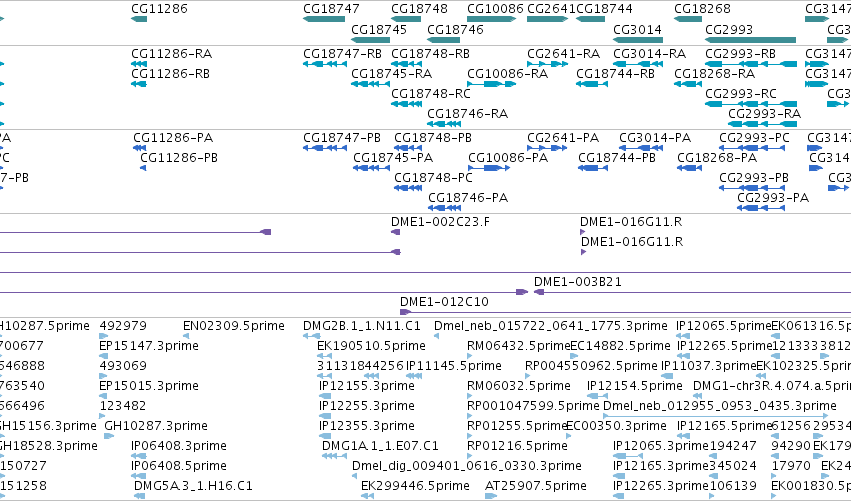Click EST IP12154.5prime label

click(635, 386)
